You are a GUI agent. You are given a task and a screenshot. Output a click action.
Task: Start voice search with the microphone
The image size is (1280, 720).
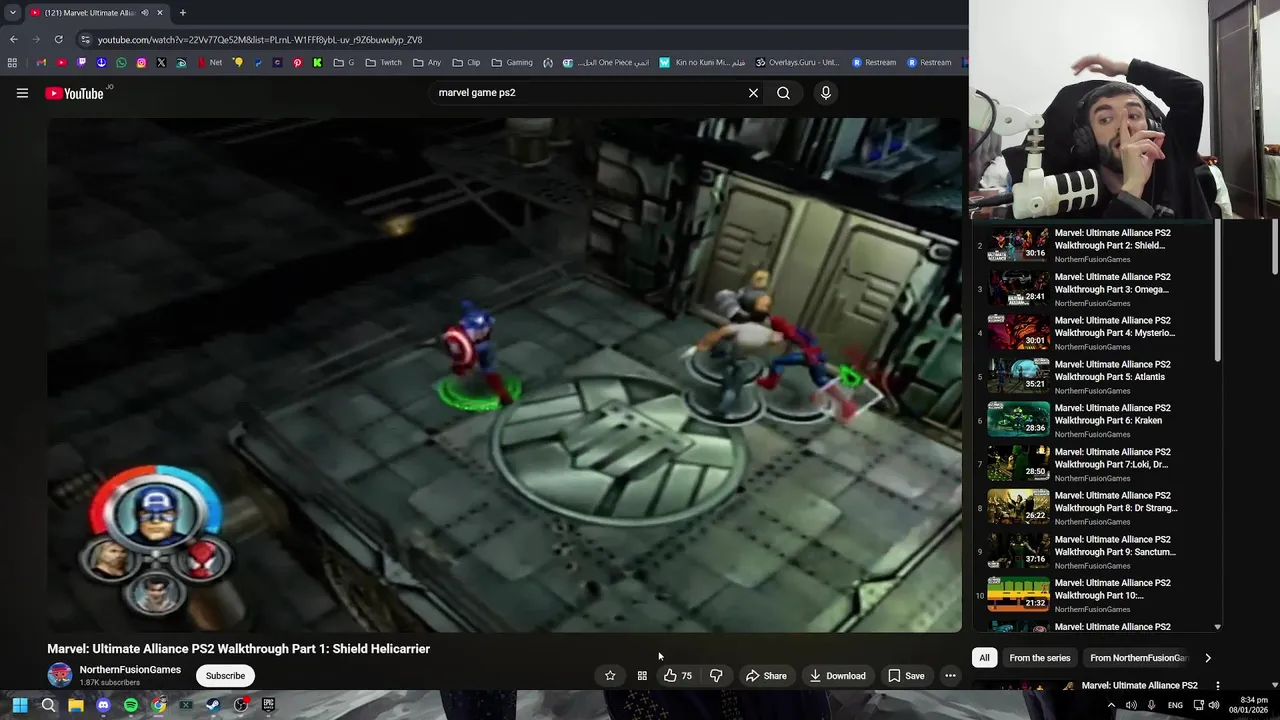pos(825,93)
